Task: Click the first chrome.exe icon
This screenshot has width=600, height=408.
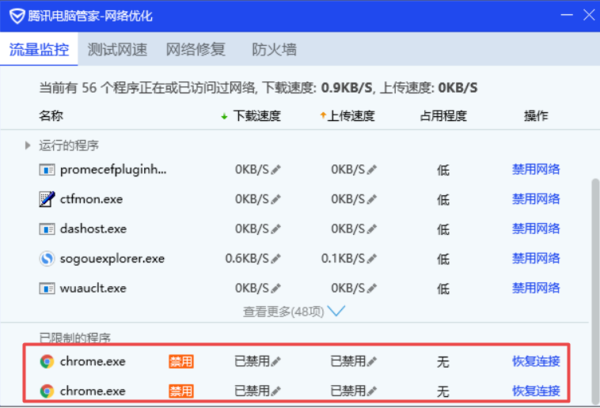Action: pos(46,361)
